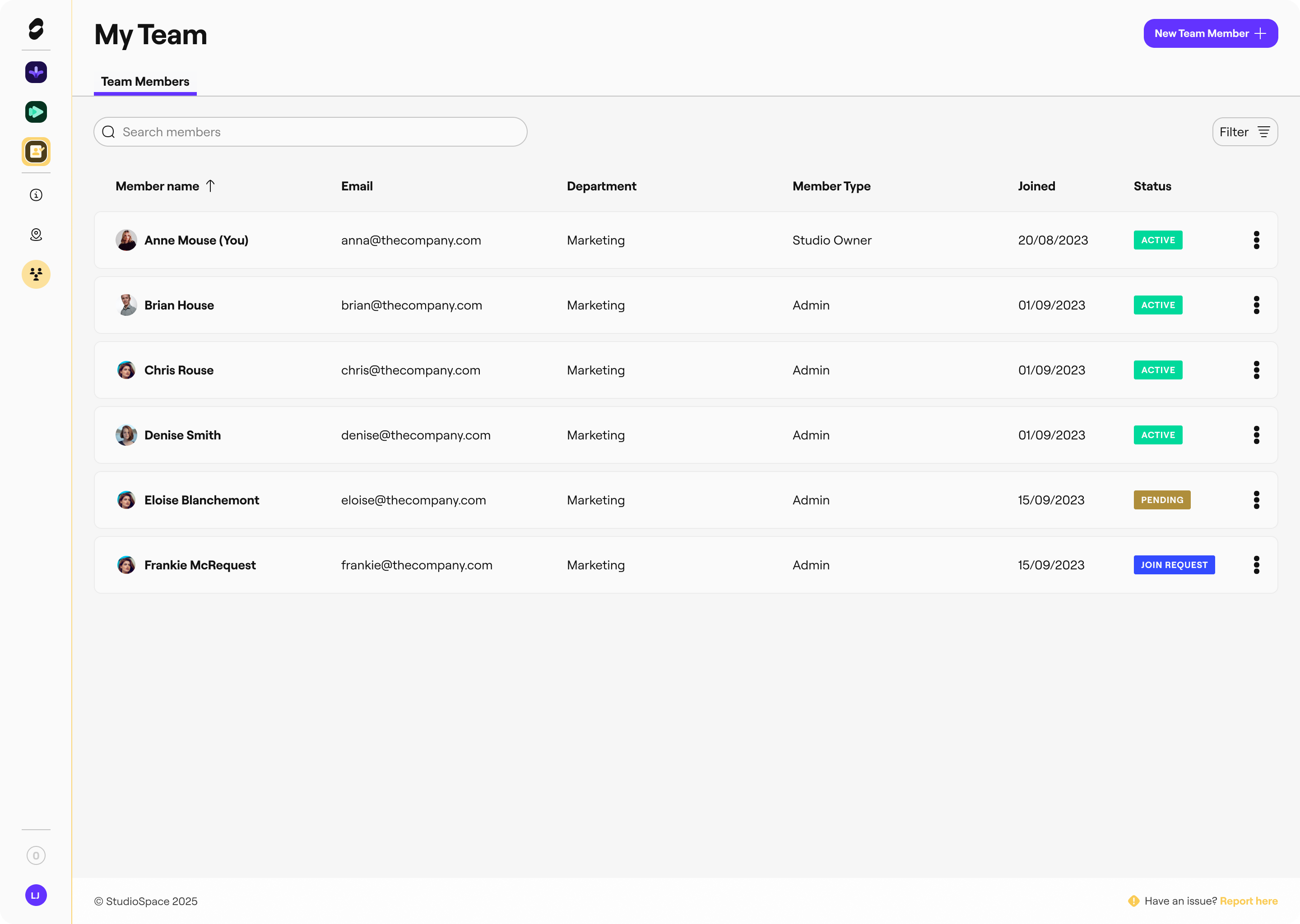
Task: Click Brian House's Admin member type
Action: pyautogui.click(x=811, y=305)
